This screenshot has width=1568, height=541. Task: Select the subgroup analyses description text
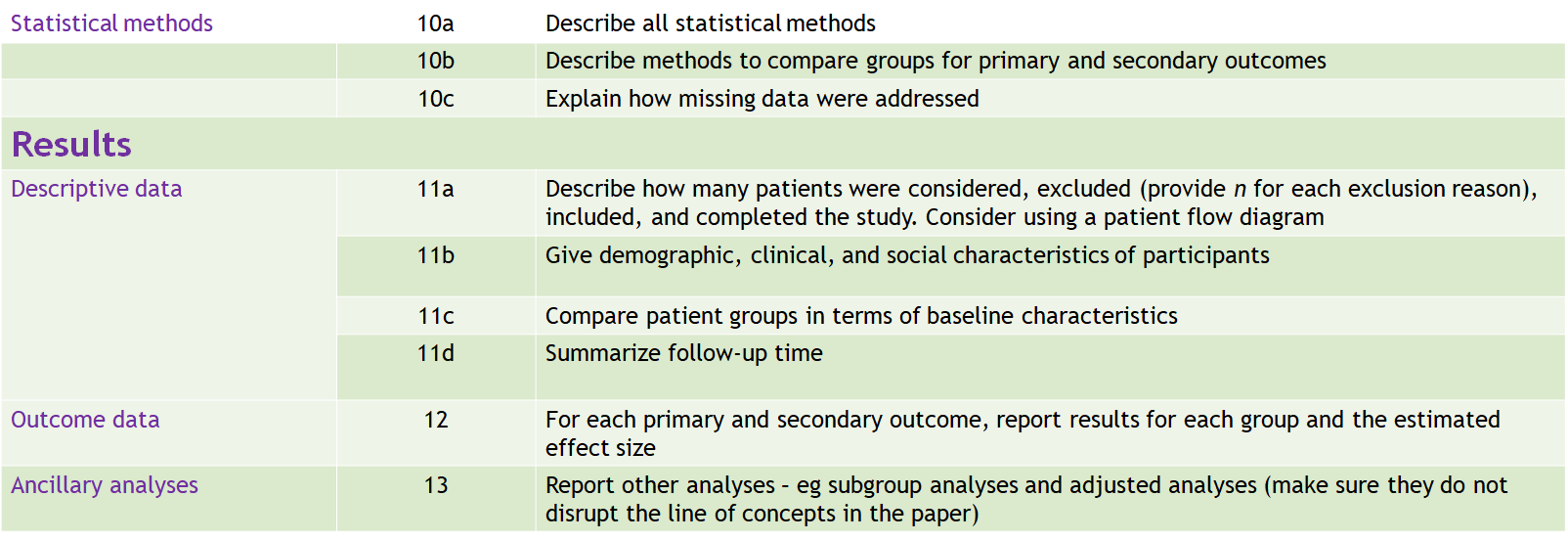point(1025,499)
